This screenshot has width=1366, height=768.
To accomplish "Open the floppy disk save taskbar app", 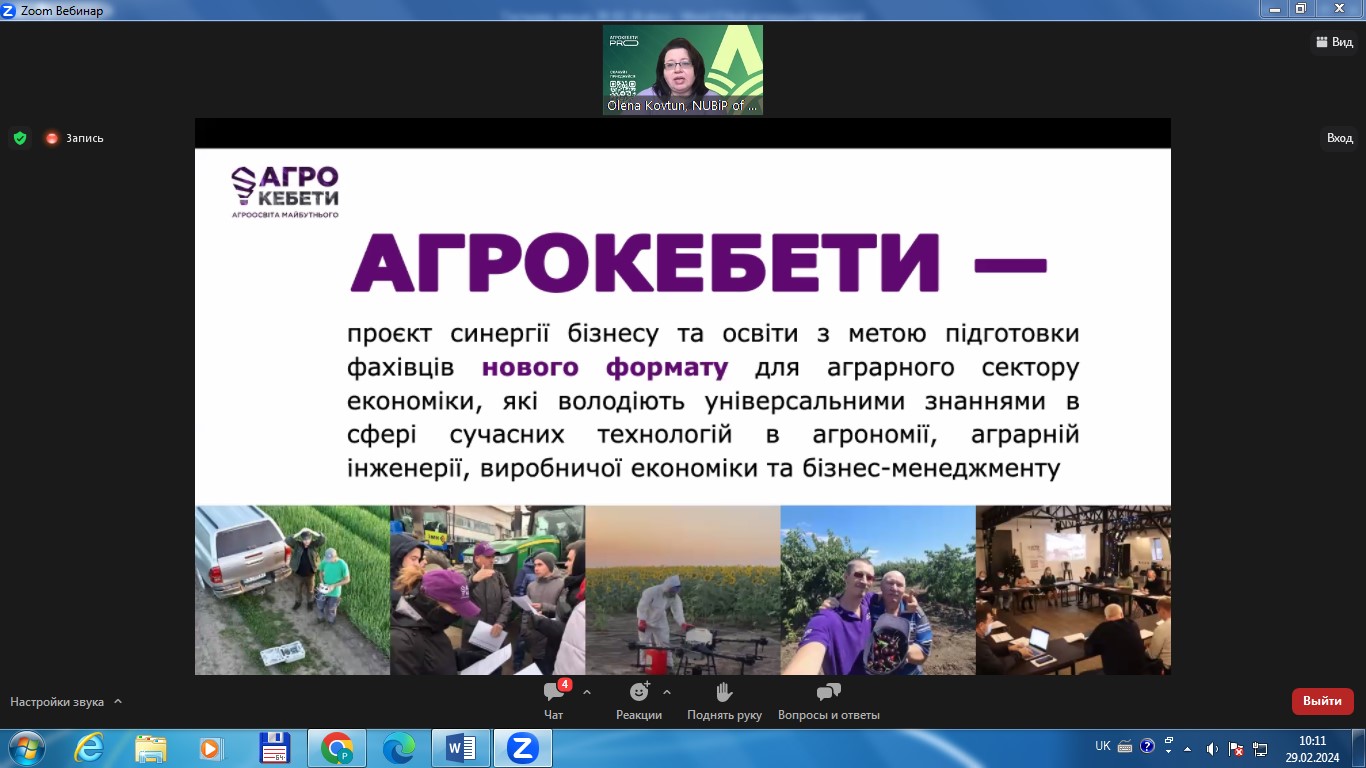I will [274, 748].
